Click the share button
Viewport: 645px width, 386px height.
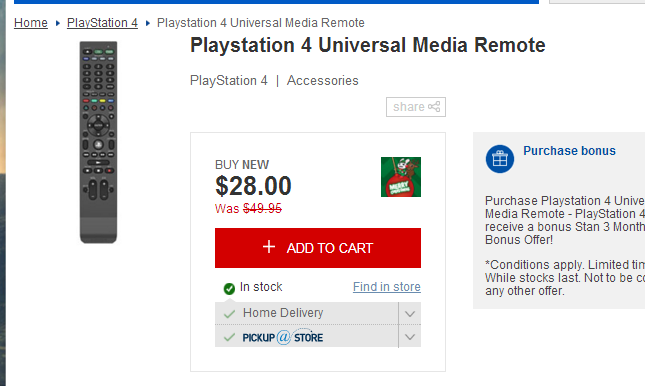(x=416, y=107)
